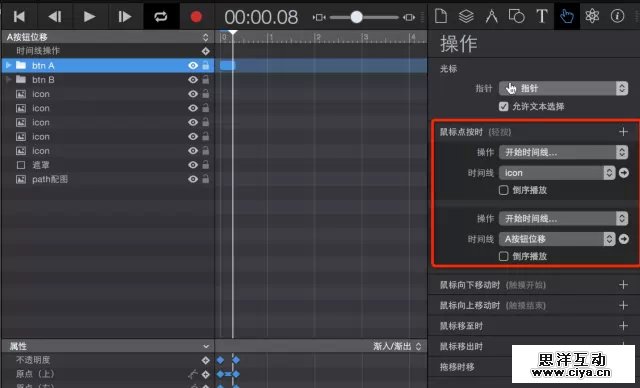Viewport: 640px width, 388px height.
Task: Lock the btn B layer
Action: tap(206, 79)
